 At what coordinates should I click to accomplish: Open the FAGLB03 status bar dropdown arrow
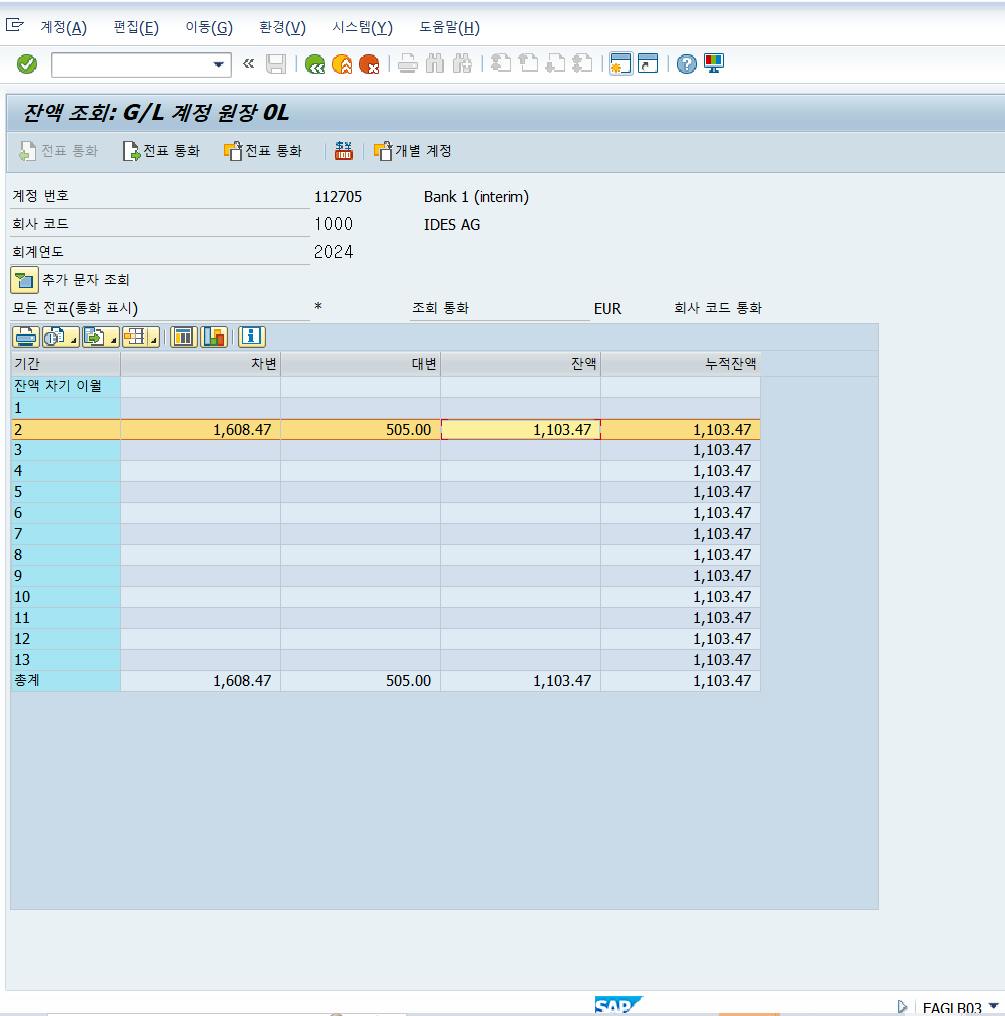click(x=993, y=1005)
